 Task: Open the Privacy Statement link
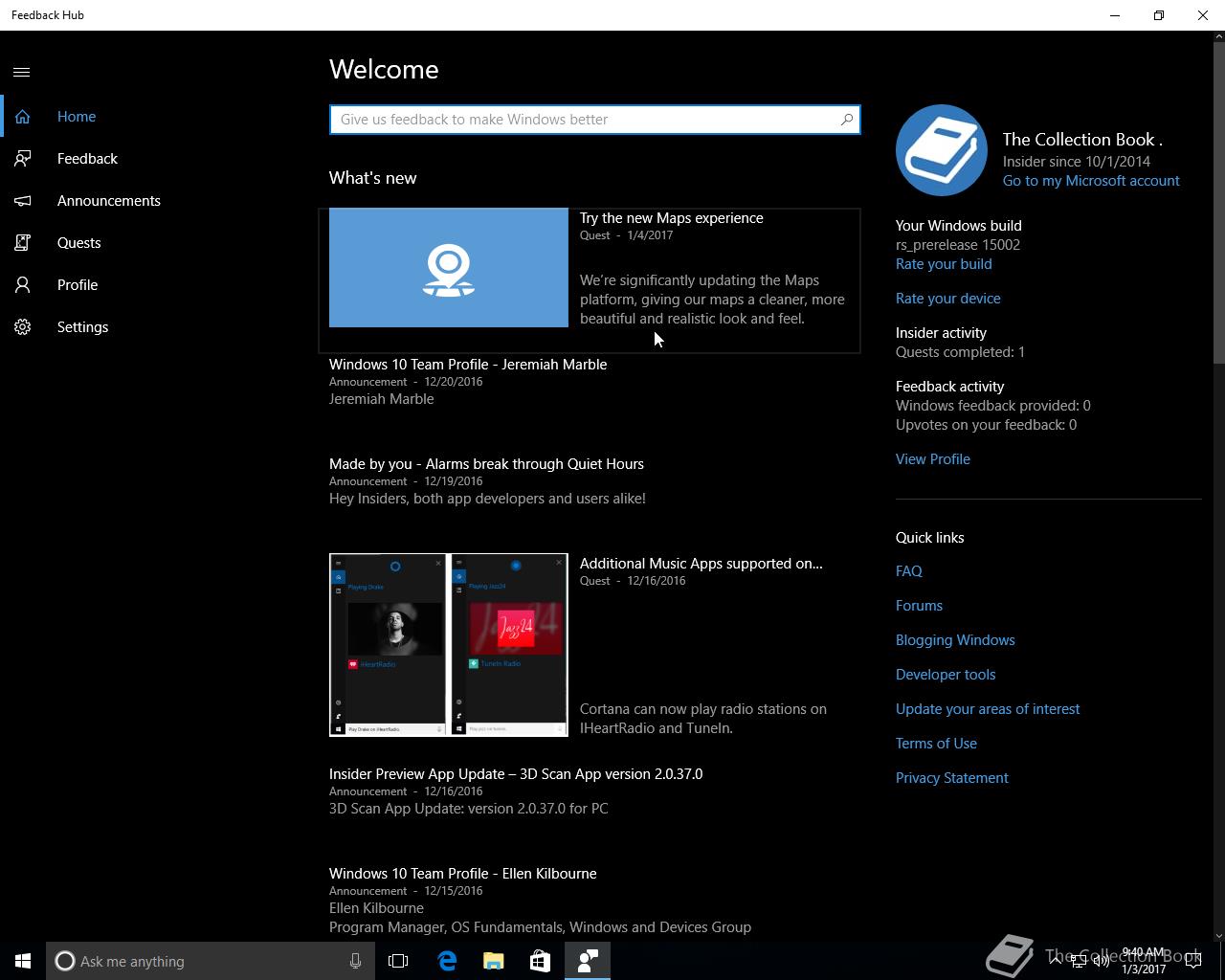[952, 778]
